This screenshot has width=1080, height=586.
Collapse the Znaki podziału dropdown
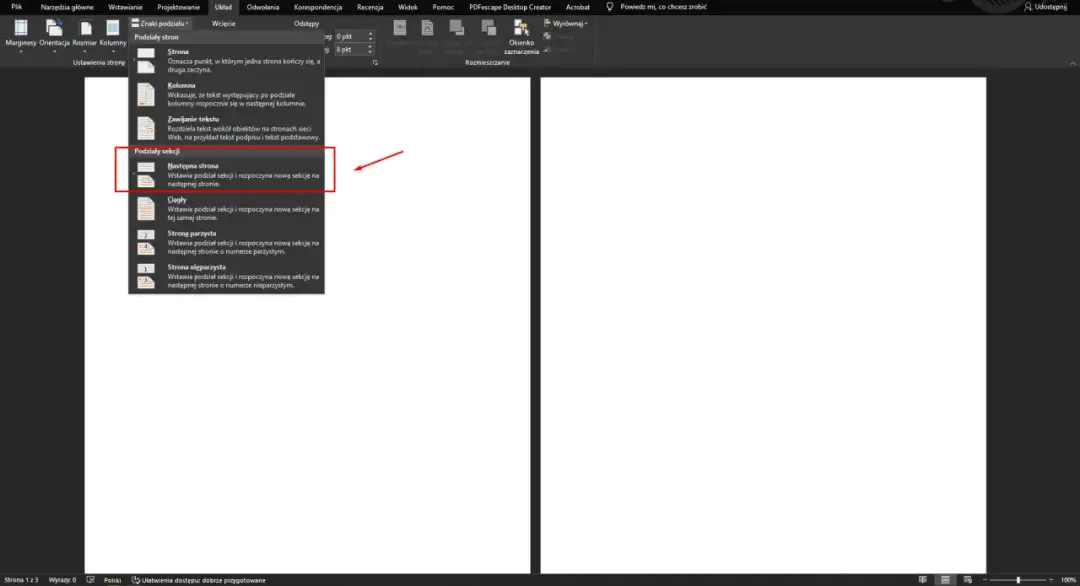point(160,22)
